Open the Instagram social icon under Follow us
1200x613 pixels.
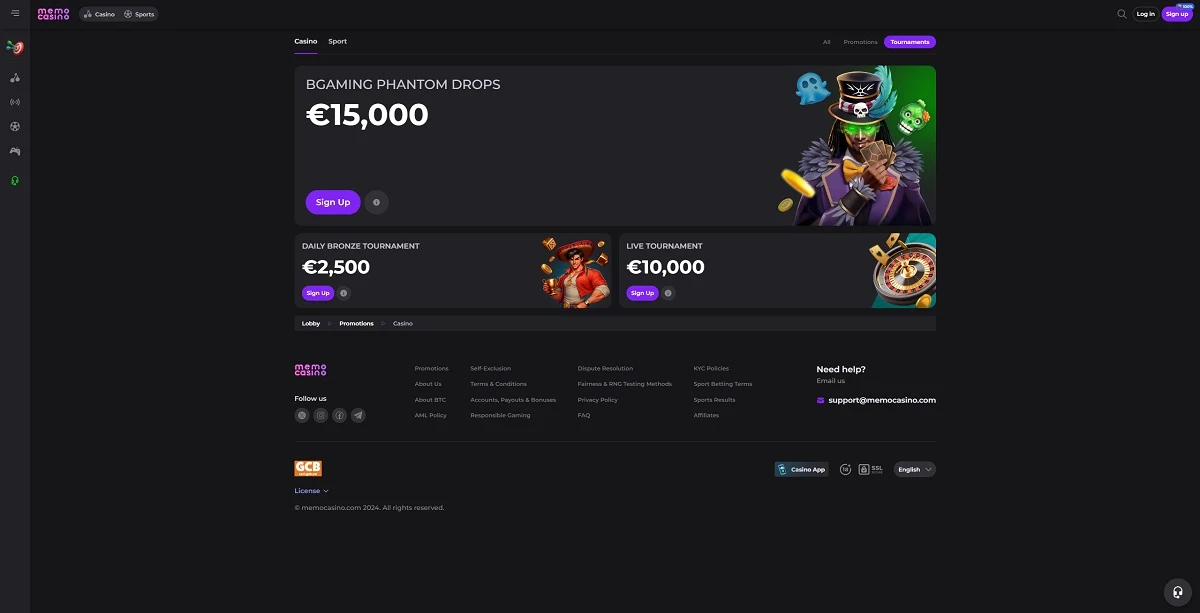[x=320, y=415]
